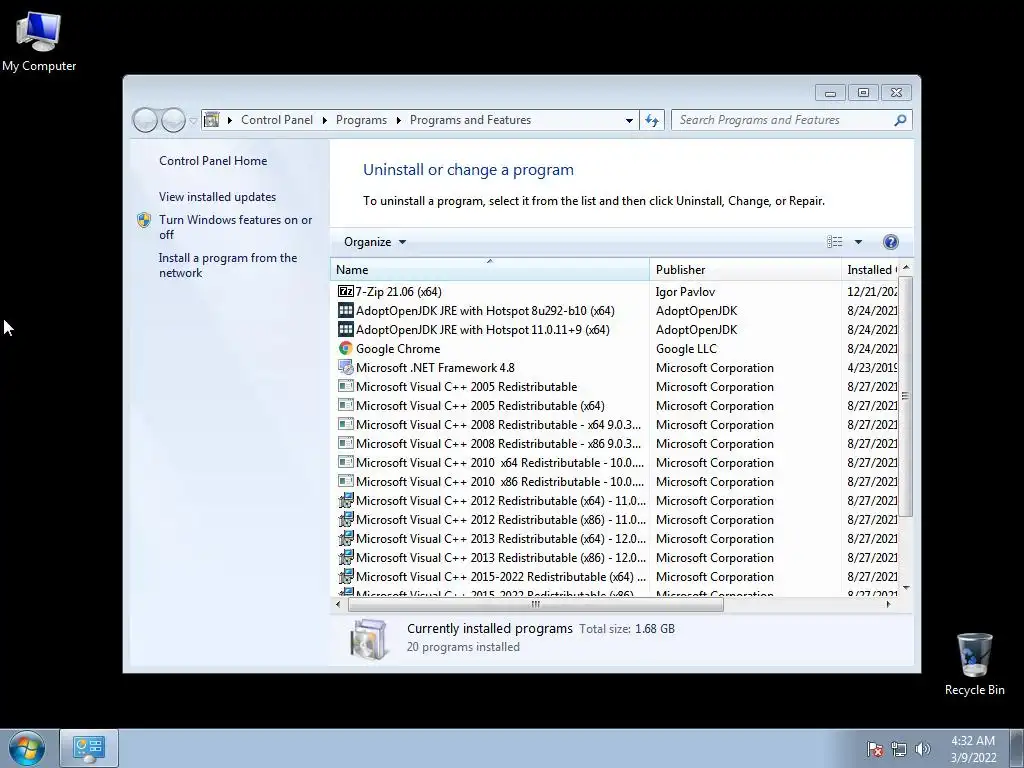The height and width of the screenshot is (768, 1024).
Task: Click the vertical scrollbar down arrow
Action: (x=905, y=588)
